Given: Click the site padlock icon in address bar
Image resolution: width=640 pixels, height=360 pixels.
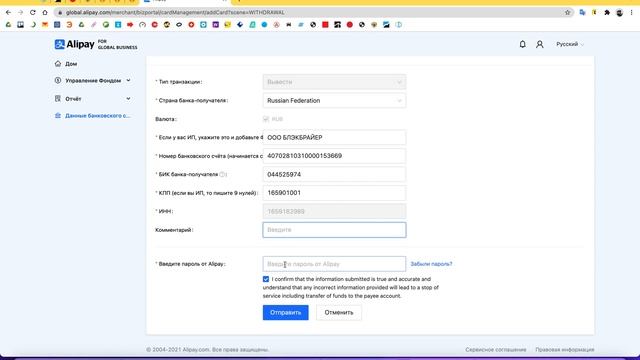Looking at the screenshot, I should pyautogui.click(x=60, y=13).
